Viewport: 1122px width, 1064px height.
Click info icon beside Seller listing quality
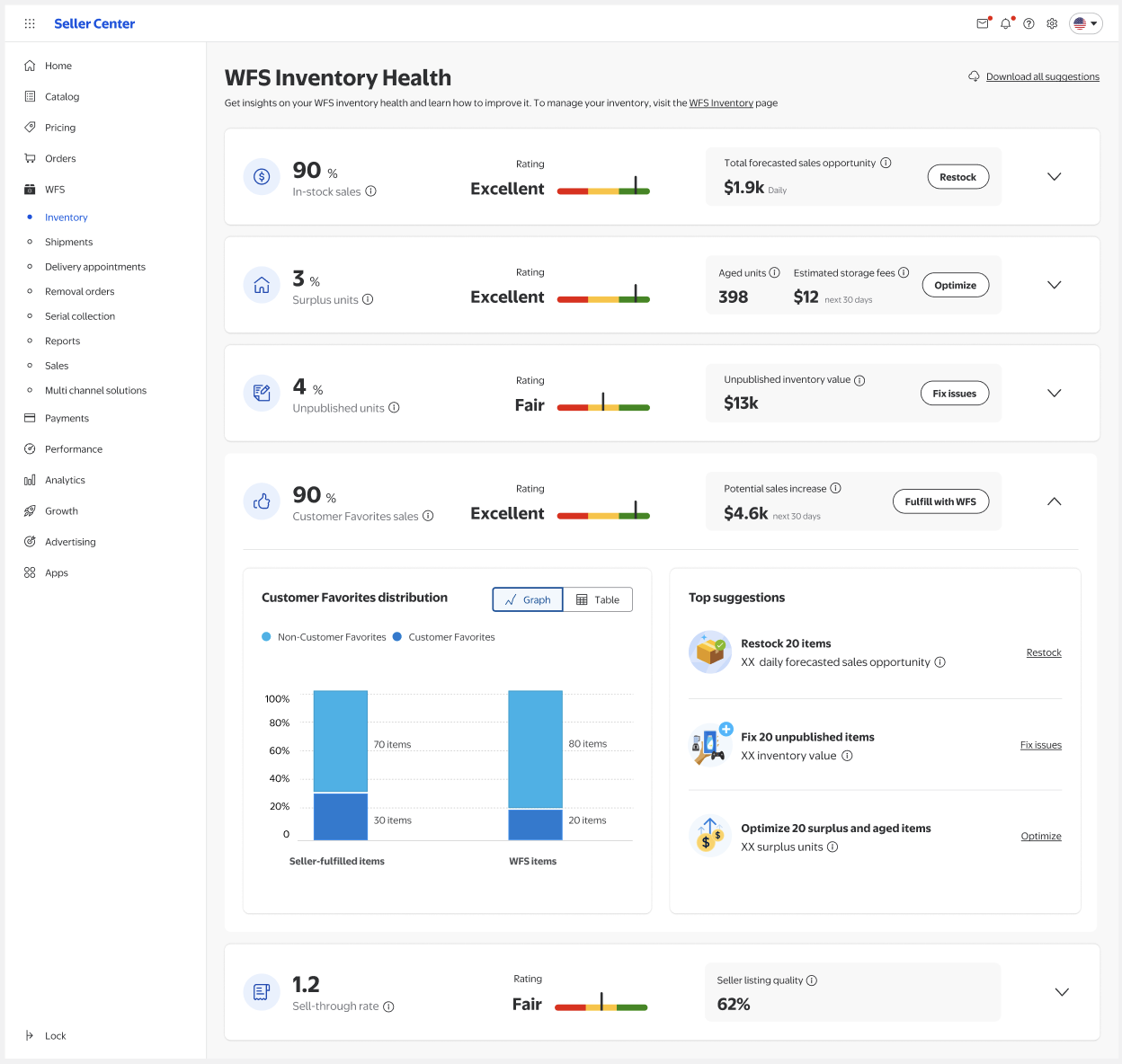(x=812, y=980)
